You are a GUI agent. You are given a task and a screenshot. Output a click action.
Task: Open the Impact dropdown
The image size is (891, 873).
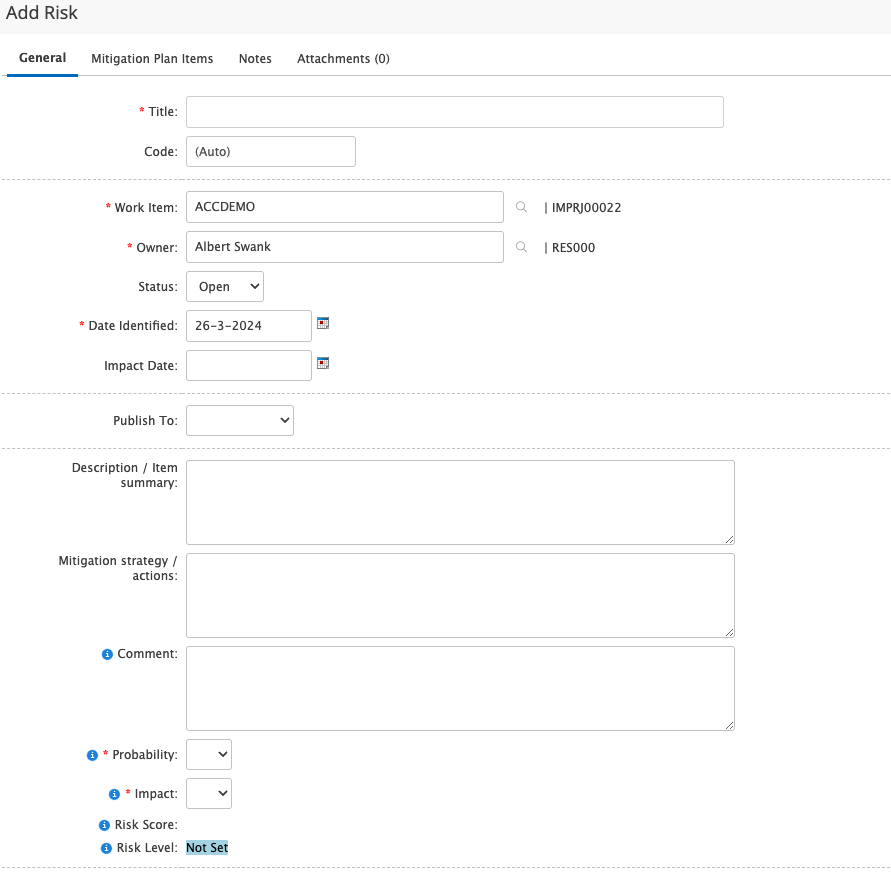[x=209, y=793]
